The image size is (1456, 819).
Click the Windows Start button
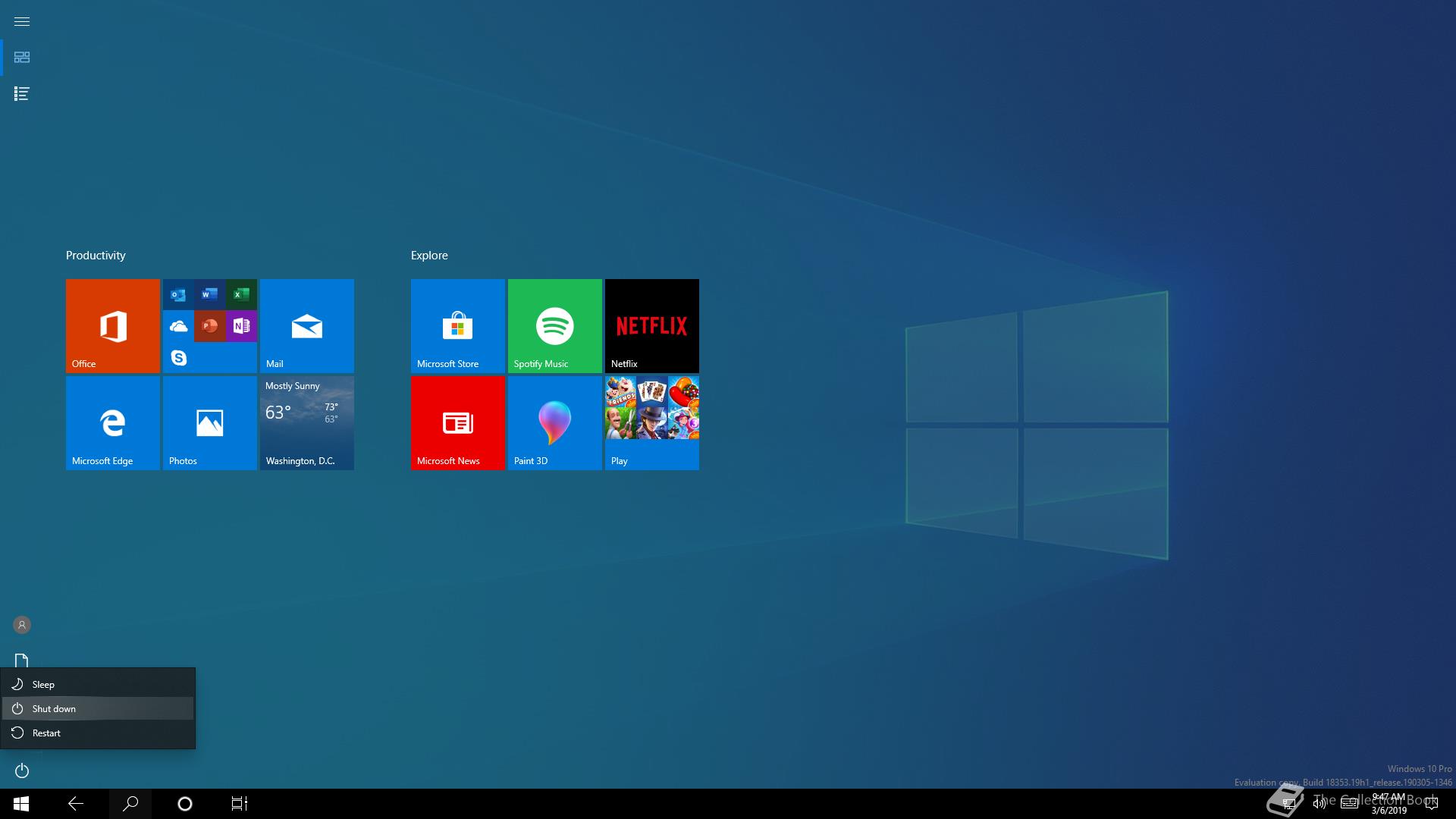(x=21, y=804)
